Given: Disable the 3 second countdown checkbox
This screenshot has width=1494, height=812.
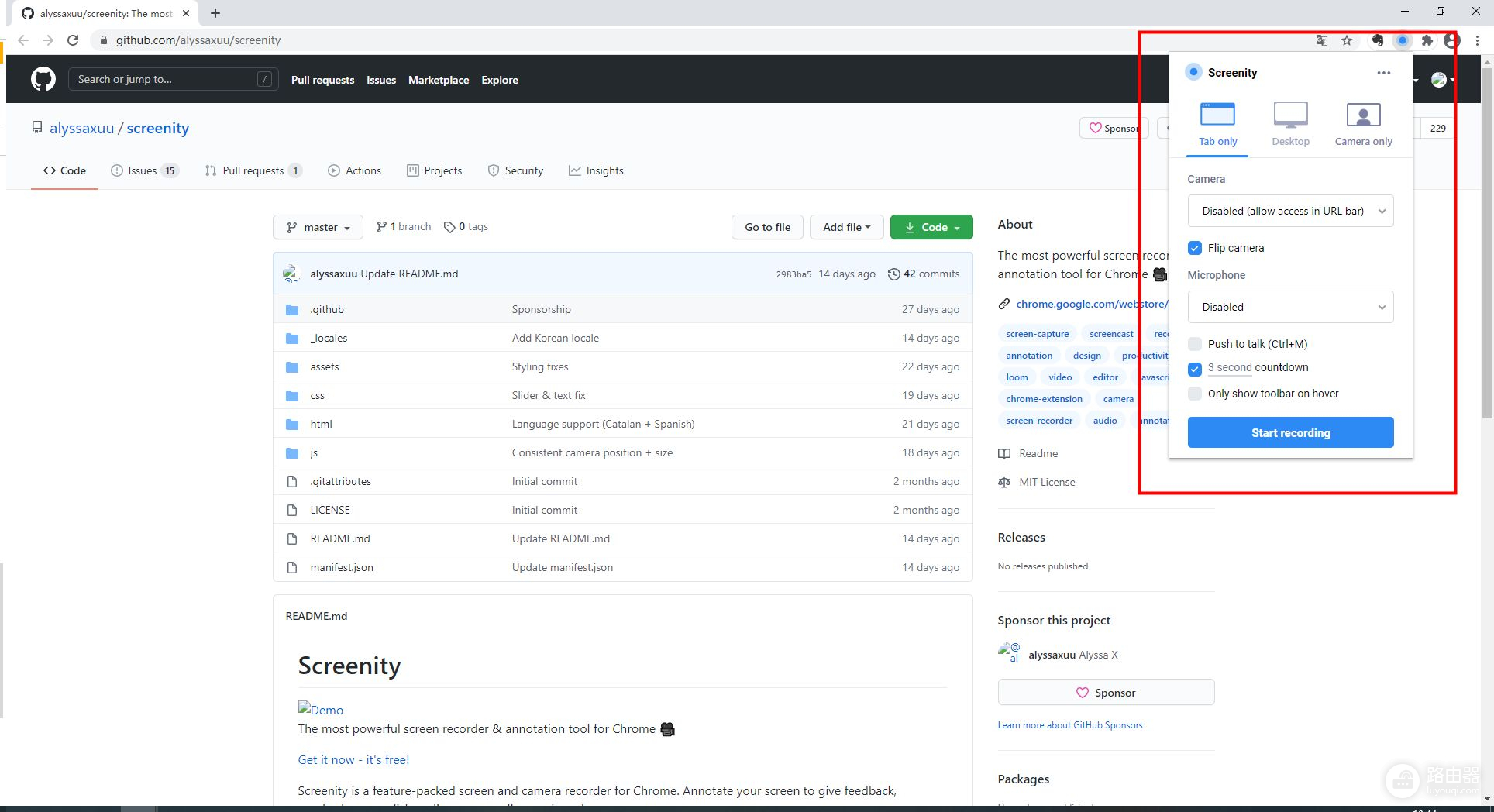Looking at the screenshot, I should click(x=1195, y=369).
